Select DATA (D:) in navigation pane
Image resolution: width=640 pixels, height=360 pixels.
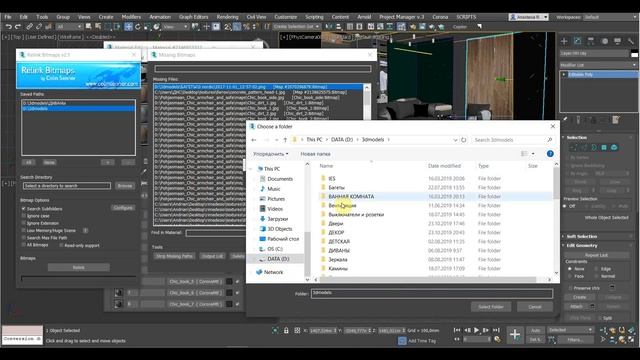point(278,259)
